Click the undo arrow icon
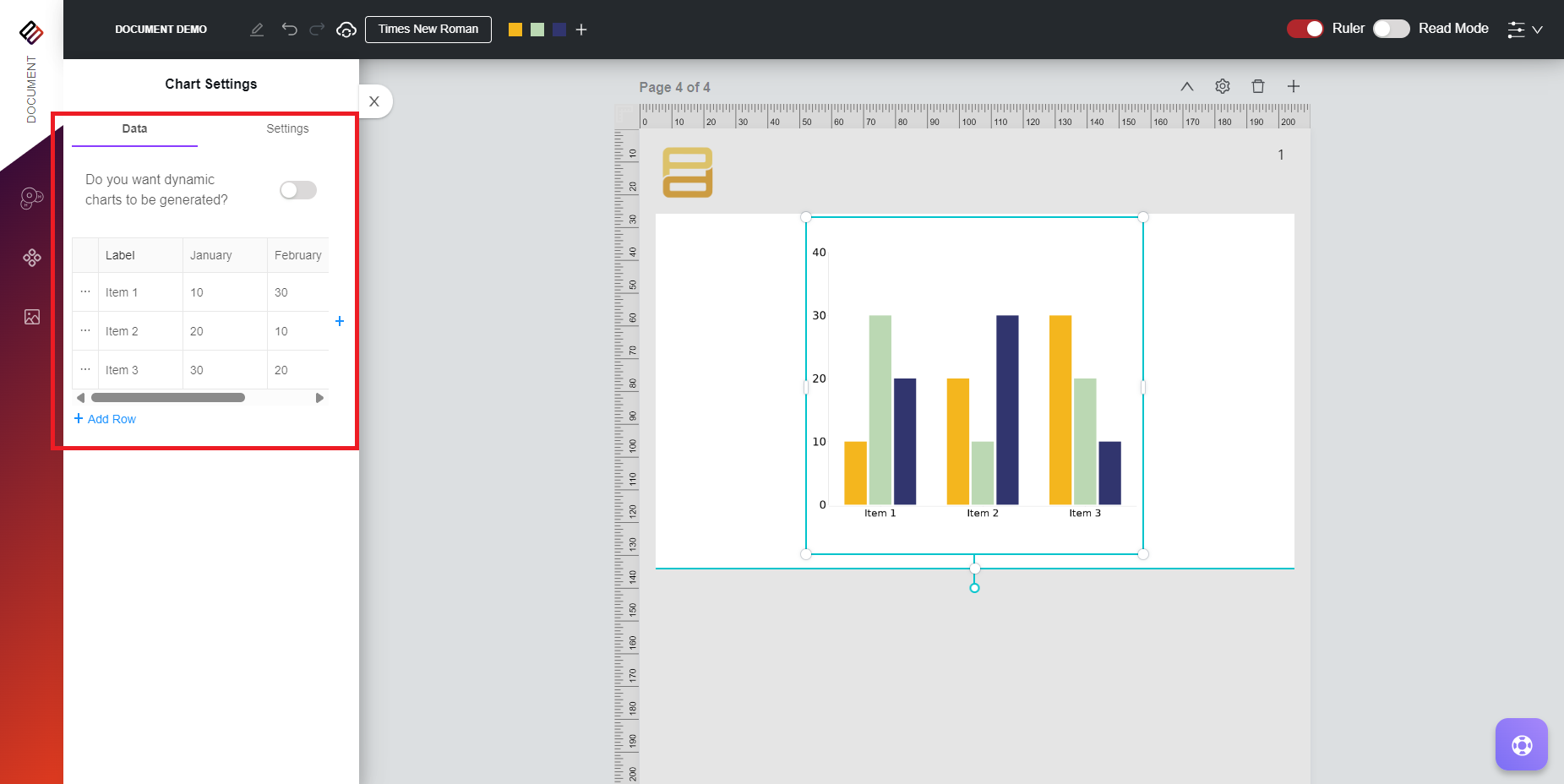Image resolution: width=1564 pixels, height=784 pixels. coord(289,30)
